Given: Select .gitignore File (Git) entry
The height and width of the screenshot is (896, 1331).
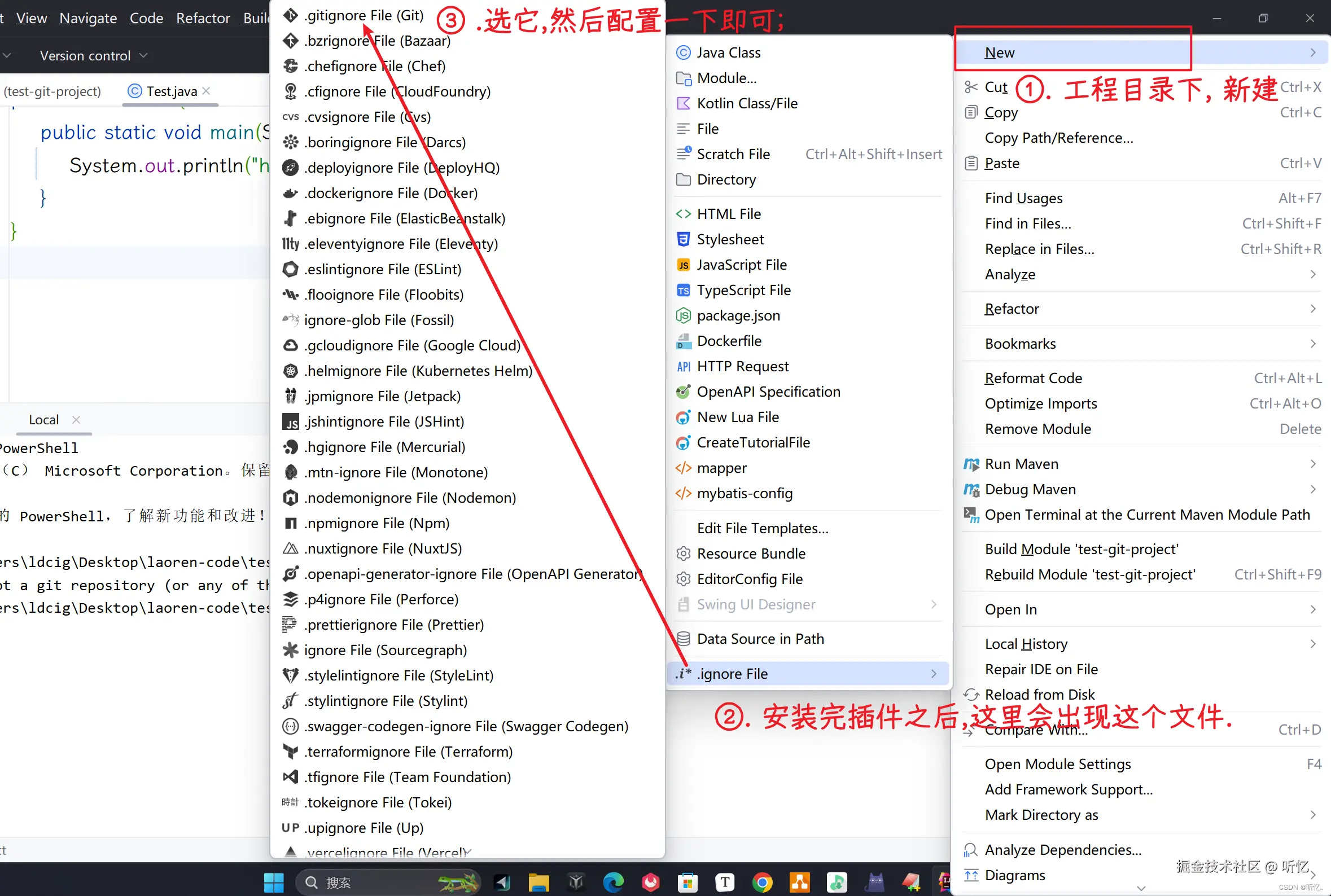Looking at the screenshot, I should coord(364,15).
